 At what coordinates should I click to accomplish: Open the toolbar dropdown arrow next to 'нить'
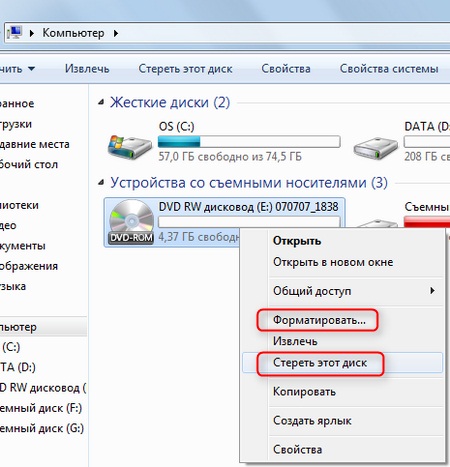coord(31,69)
